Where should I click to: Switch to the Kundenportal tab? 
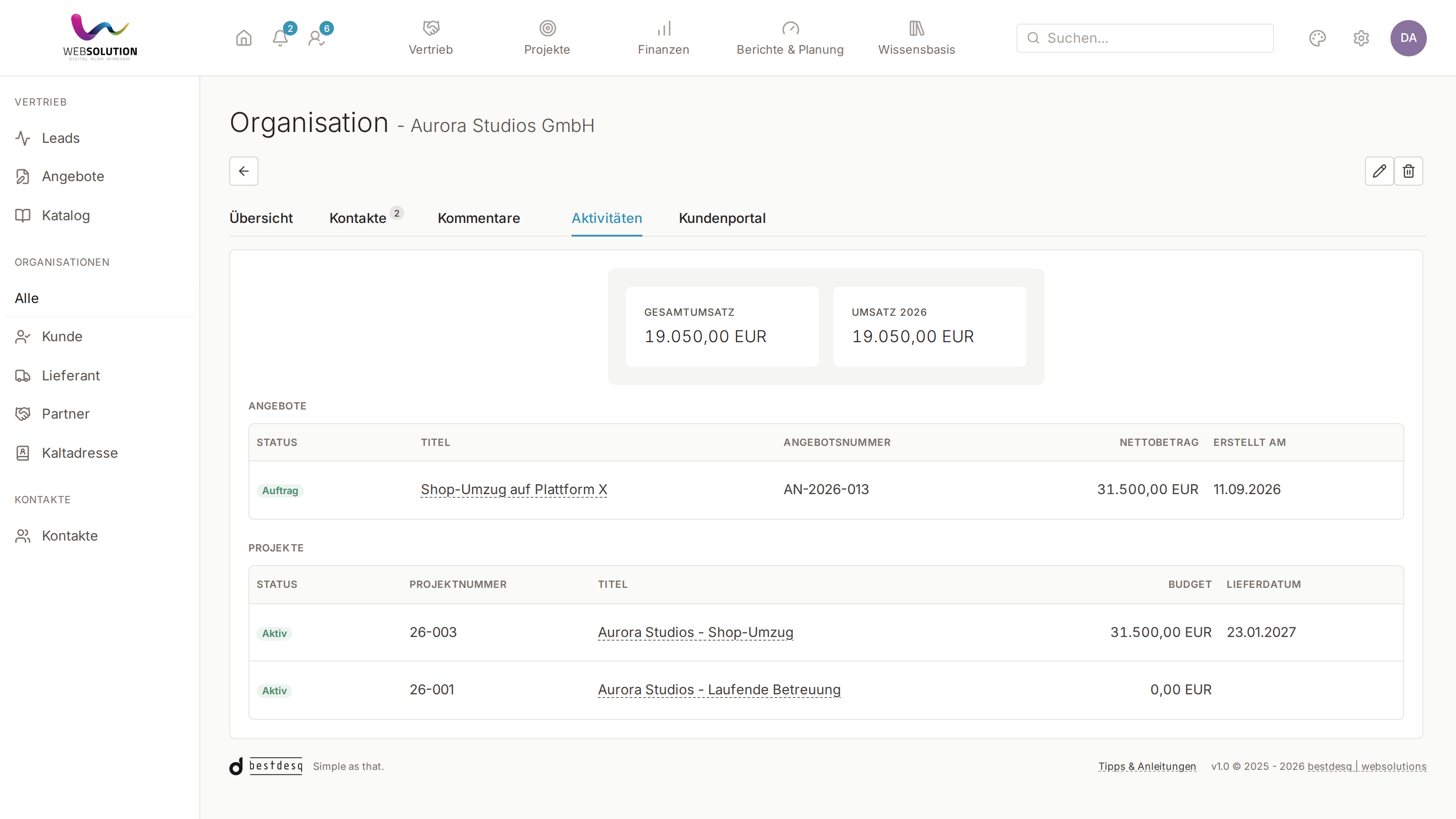point(722,218)
